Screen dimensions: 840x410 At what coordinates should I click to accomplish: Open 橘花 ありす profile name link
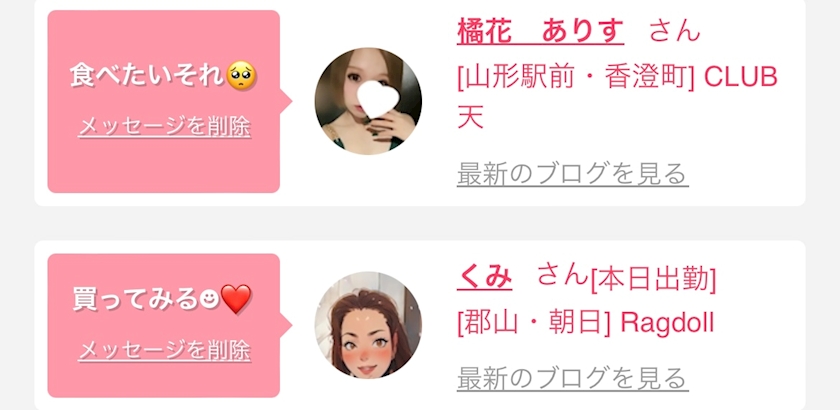point(540,31)
